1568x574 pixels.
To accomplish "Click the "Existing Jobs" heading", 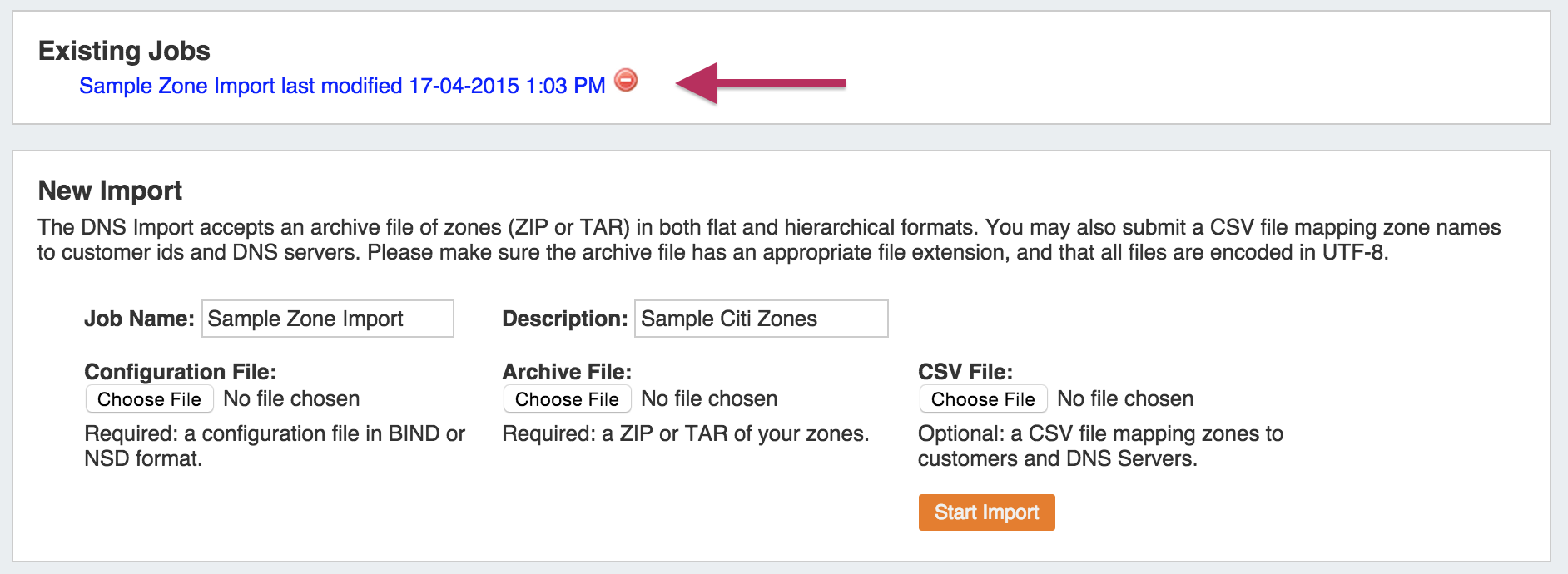I will [124, 51].
